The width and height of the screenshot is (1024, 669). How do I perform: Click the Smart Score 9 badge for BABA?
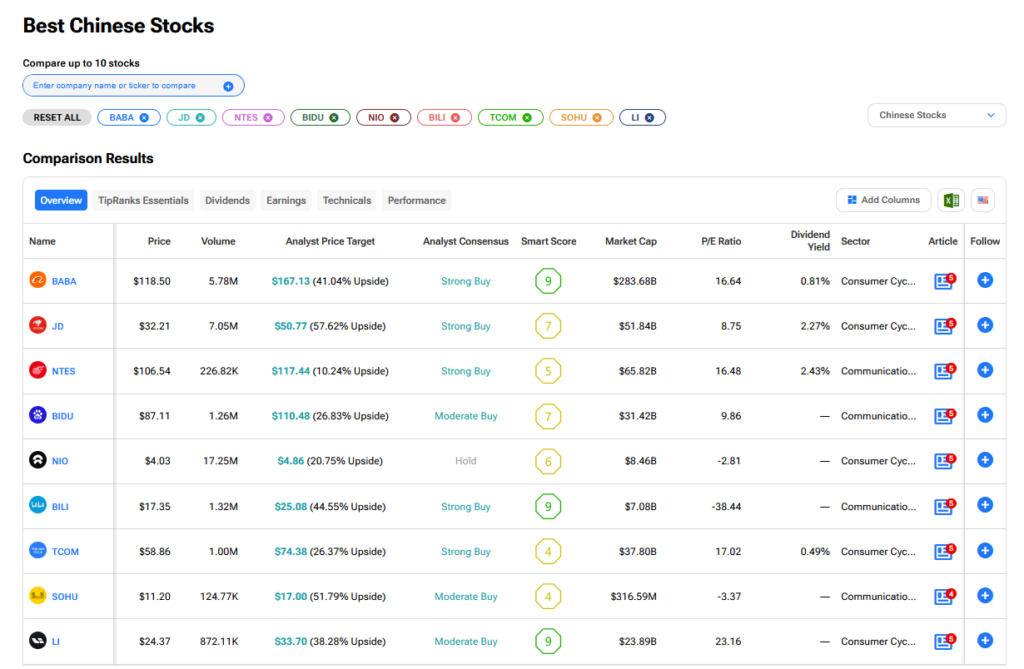pos(548,281)
